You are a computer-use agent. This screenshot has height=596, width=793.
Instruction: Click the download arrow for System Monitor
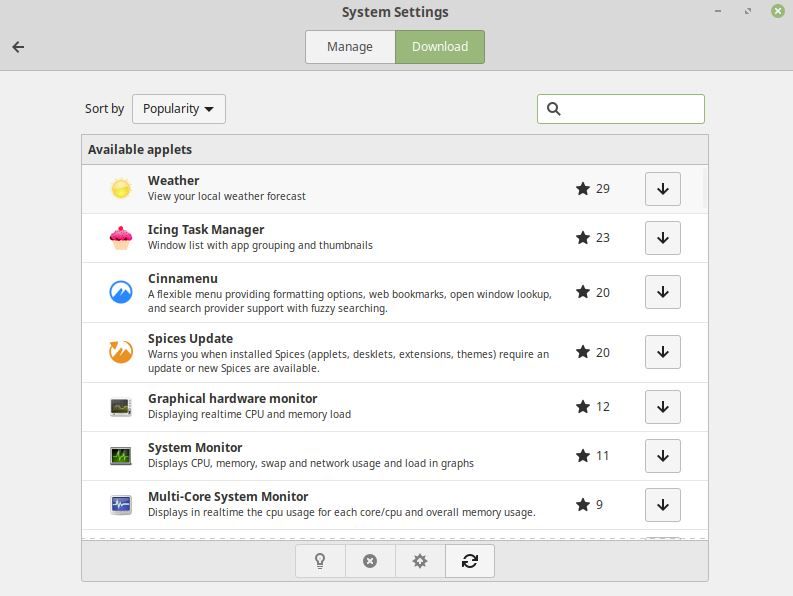pyautogui.click(x=663, y=456)
